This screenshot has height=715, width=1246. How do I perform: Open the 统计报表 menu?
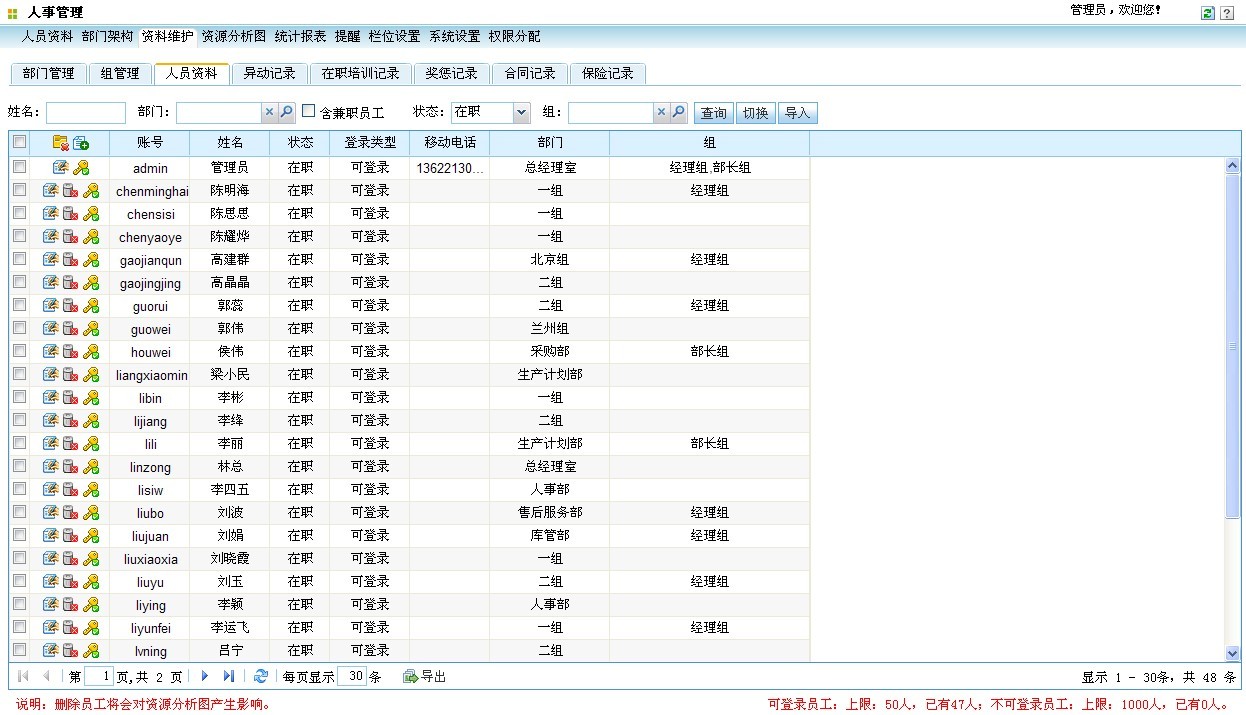[x=300, y=36]
